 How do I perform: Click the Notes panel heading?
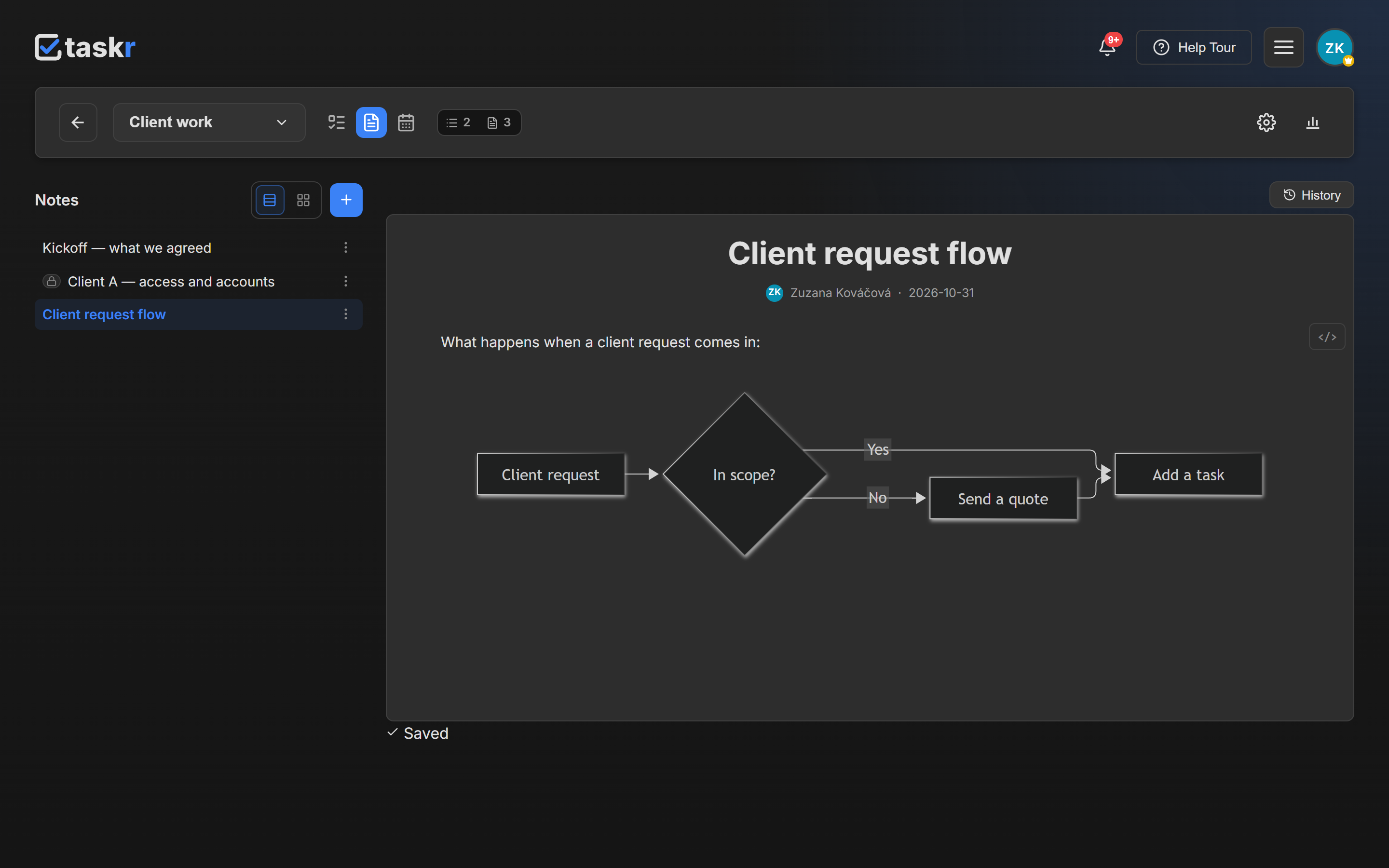(57, 200)
